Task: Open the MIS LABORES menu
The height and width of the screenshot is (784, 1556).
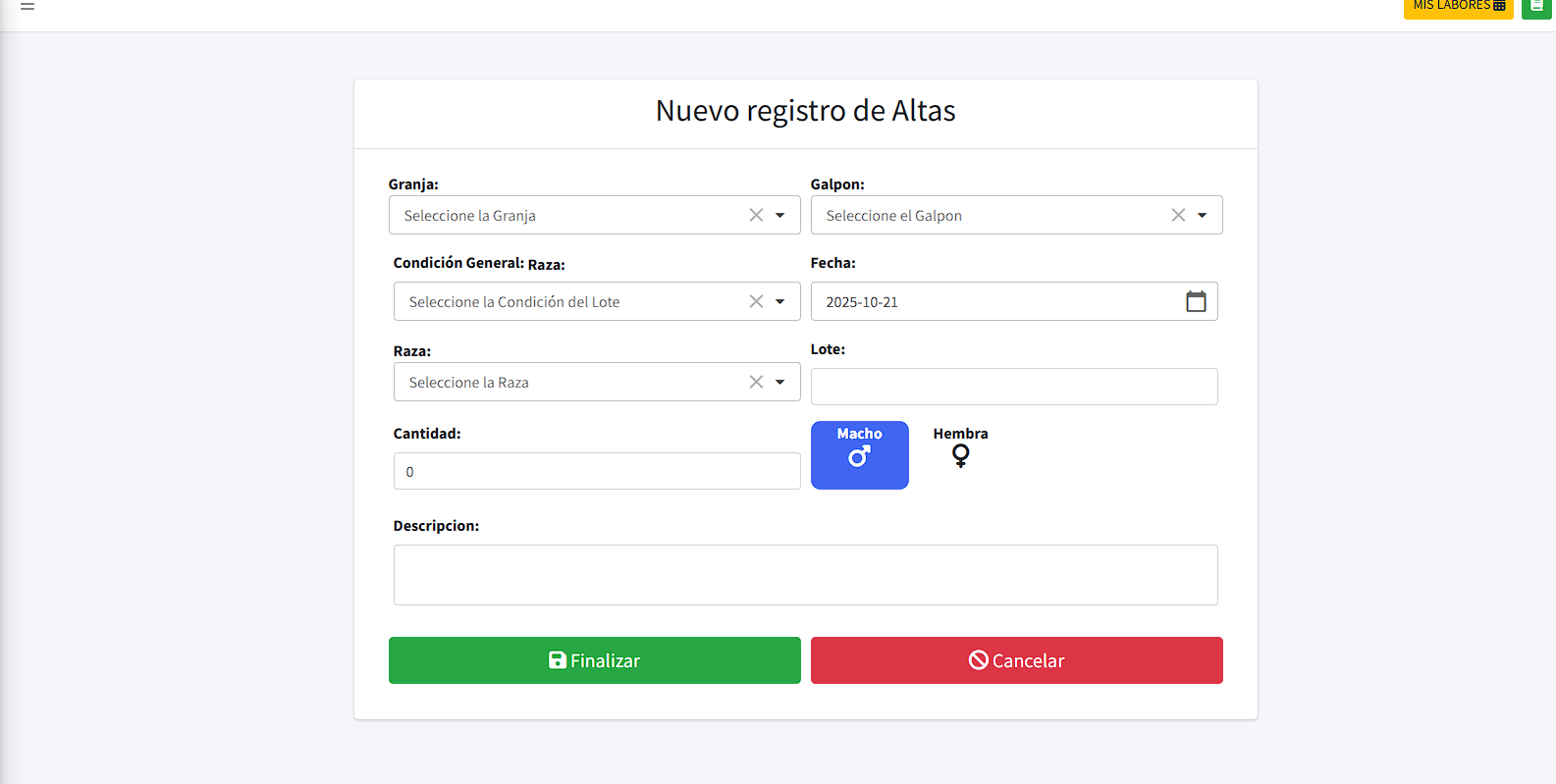Action: (x=1458, y=7)
